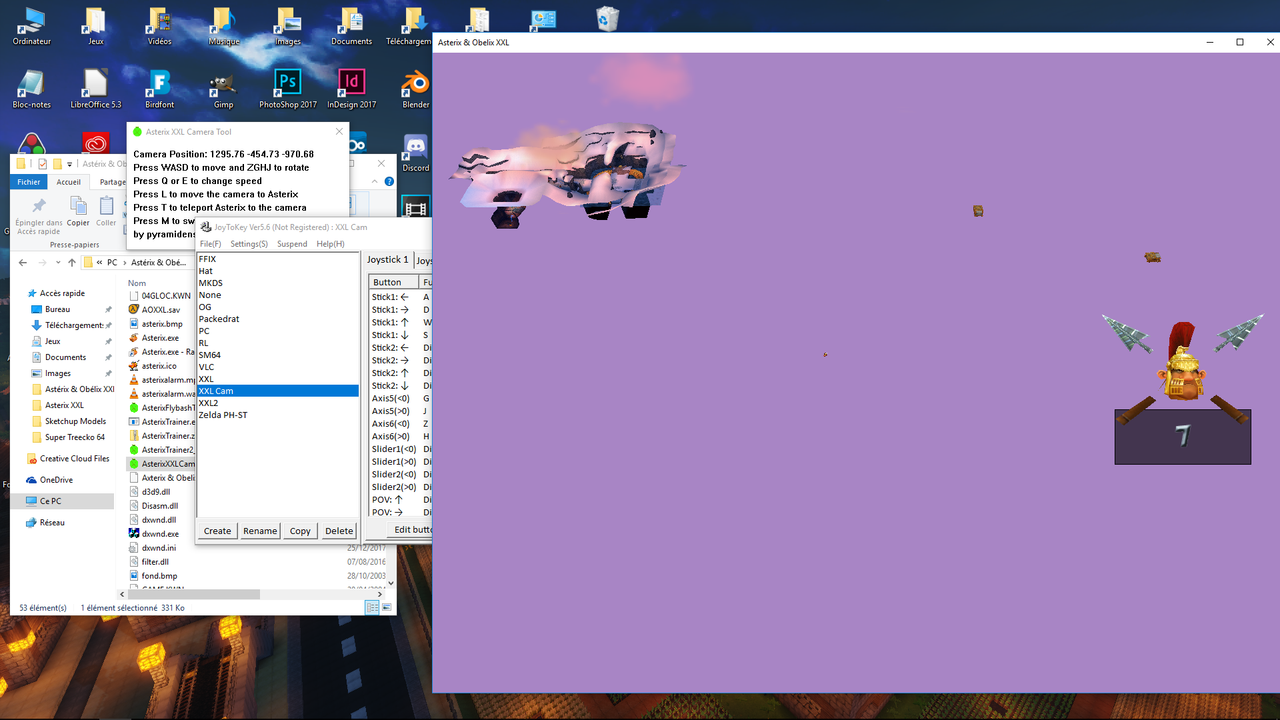The image size is (1280, 720).
Task: Open JoyToKey File(F) menu
Action: pos(210,244)
